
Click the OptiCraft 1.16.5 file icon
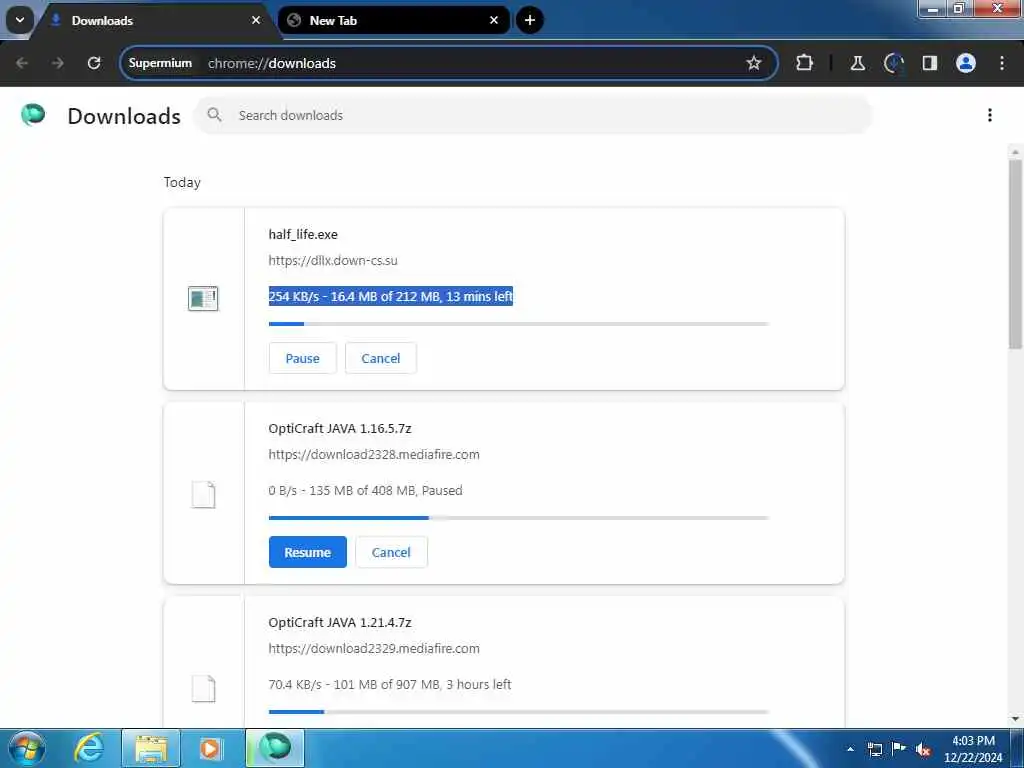click(x=203, y=494)
